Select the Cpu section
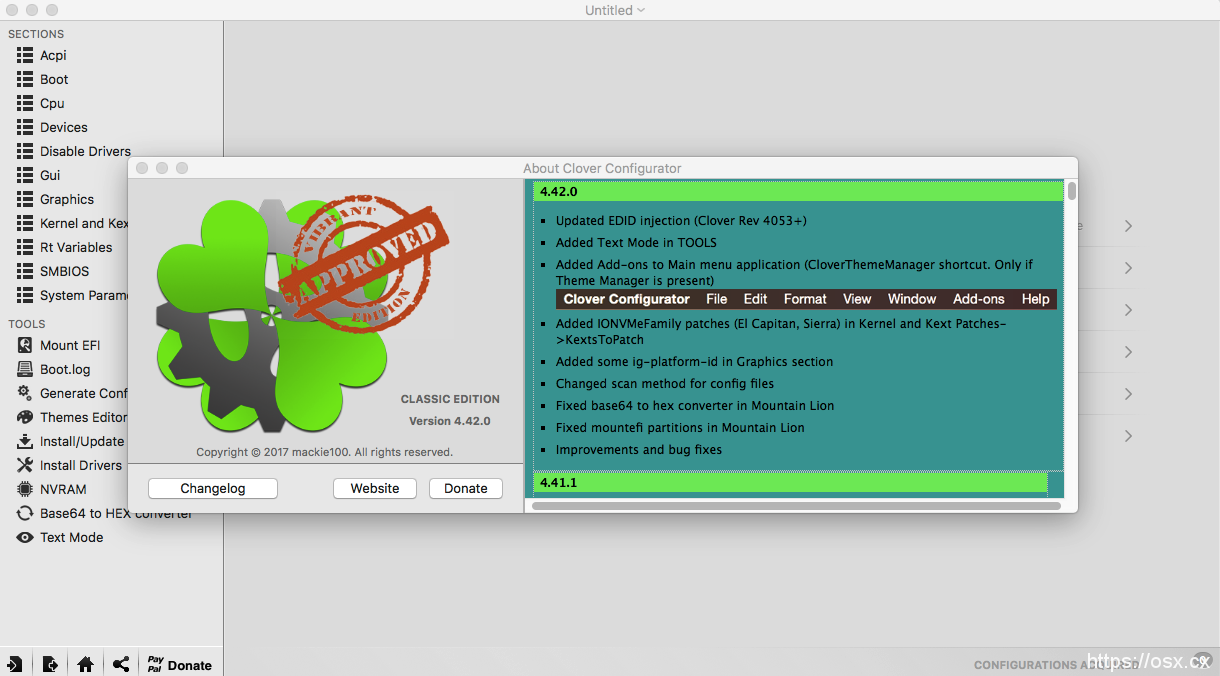Image resolution: width=1220 pixels, height=676 pixels. click(x=52, y=103)
